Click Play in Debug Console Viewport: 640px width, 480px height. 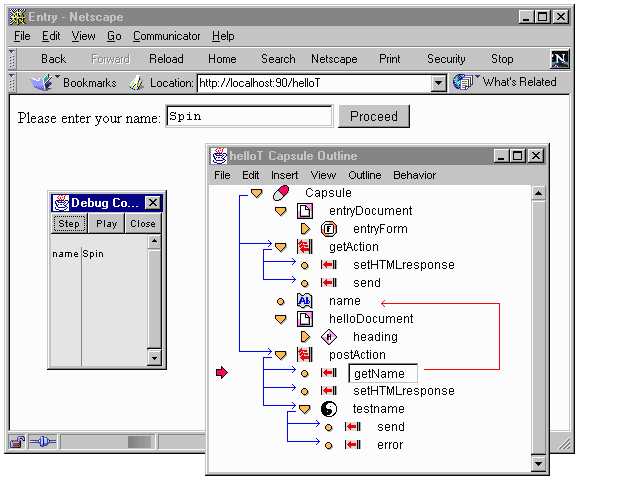coord(107,224)
